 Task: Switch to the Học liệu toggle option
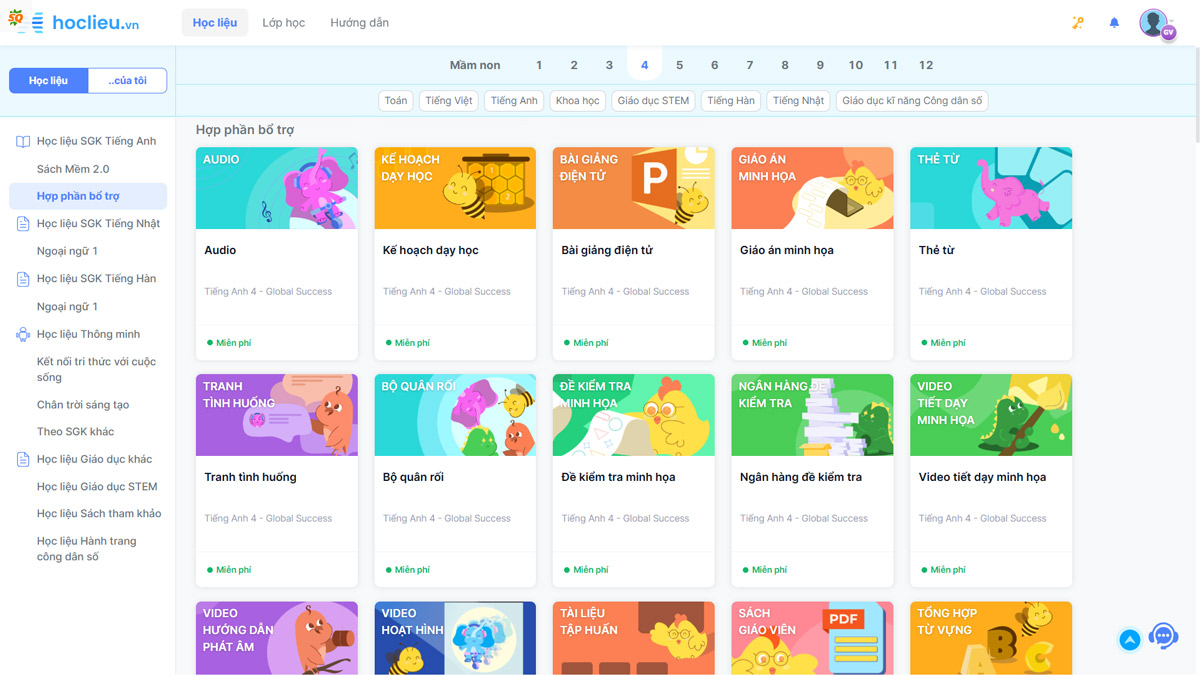point(48,80)
